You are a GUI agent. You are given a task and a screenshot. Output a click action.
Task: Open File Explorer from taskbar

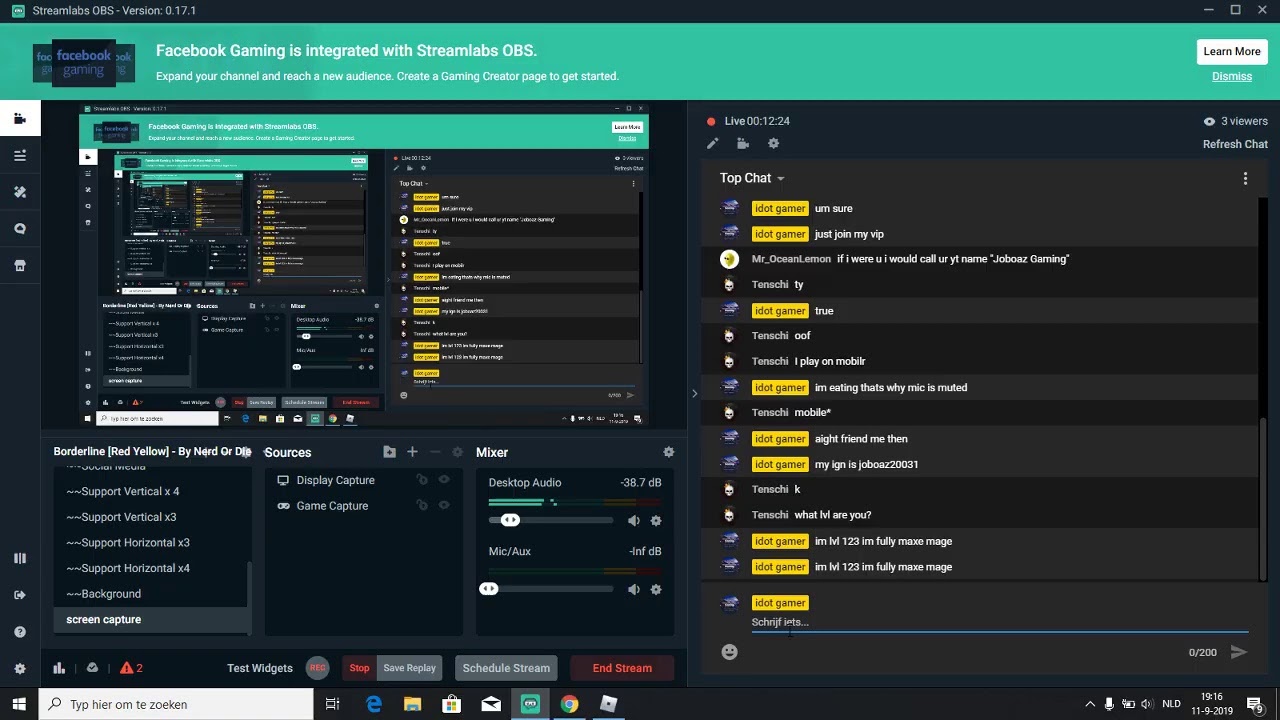click(x=412, y=704)
